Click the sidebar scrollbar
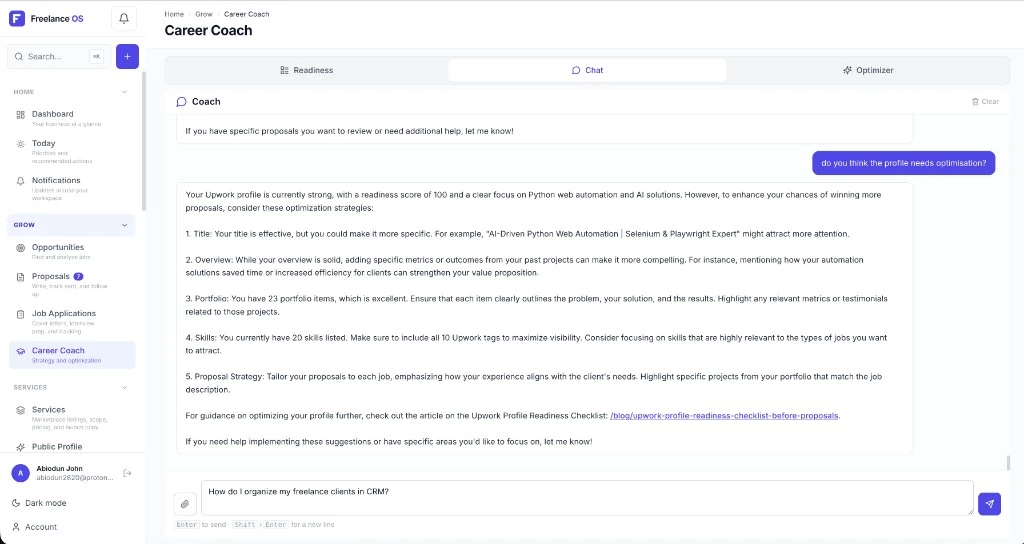Viewport: 1024px width, 544px height. pos(144,140)
